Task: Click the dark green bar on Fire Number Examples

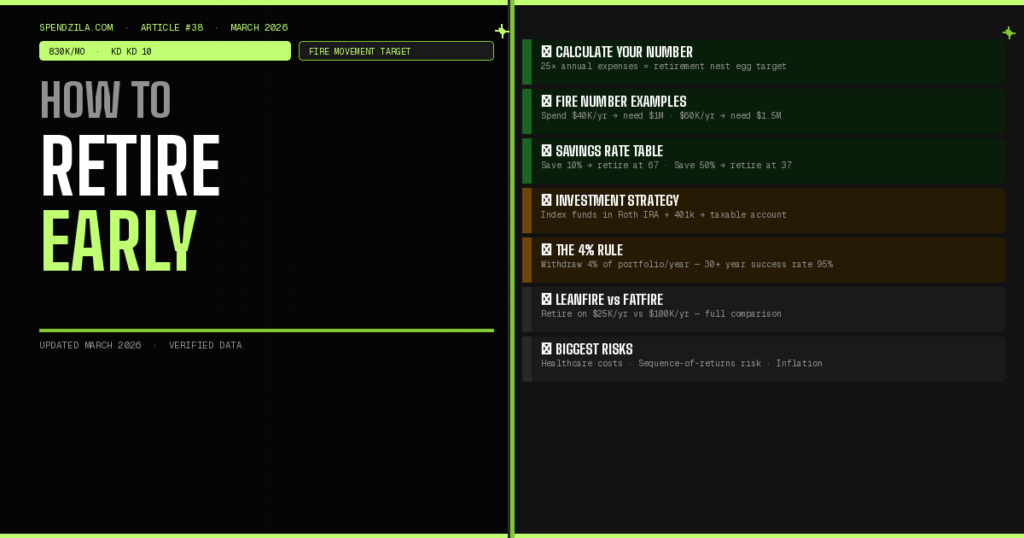Action: click(526, 111)
